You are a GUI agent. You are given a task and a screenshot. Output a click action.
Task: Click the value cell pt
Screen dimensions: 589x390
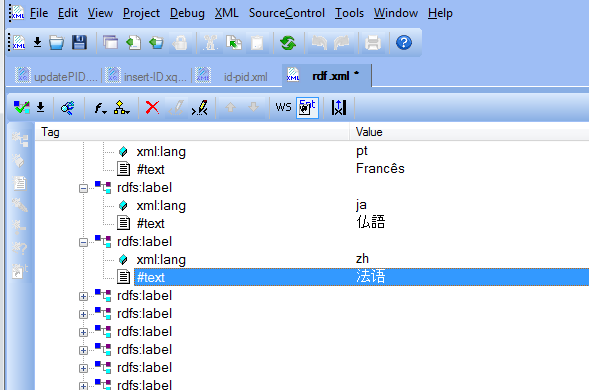click(361, 151)
